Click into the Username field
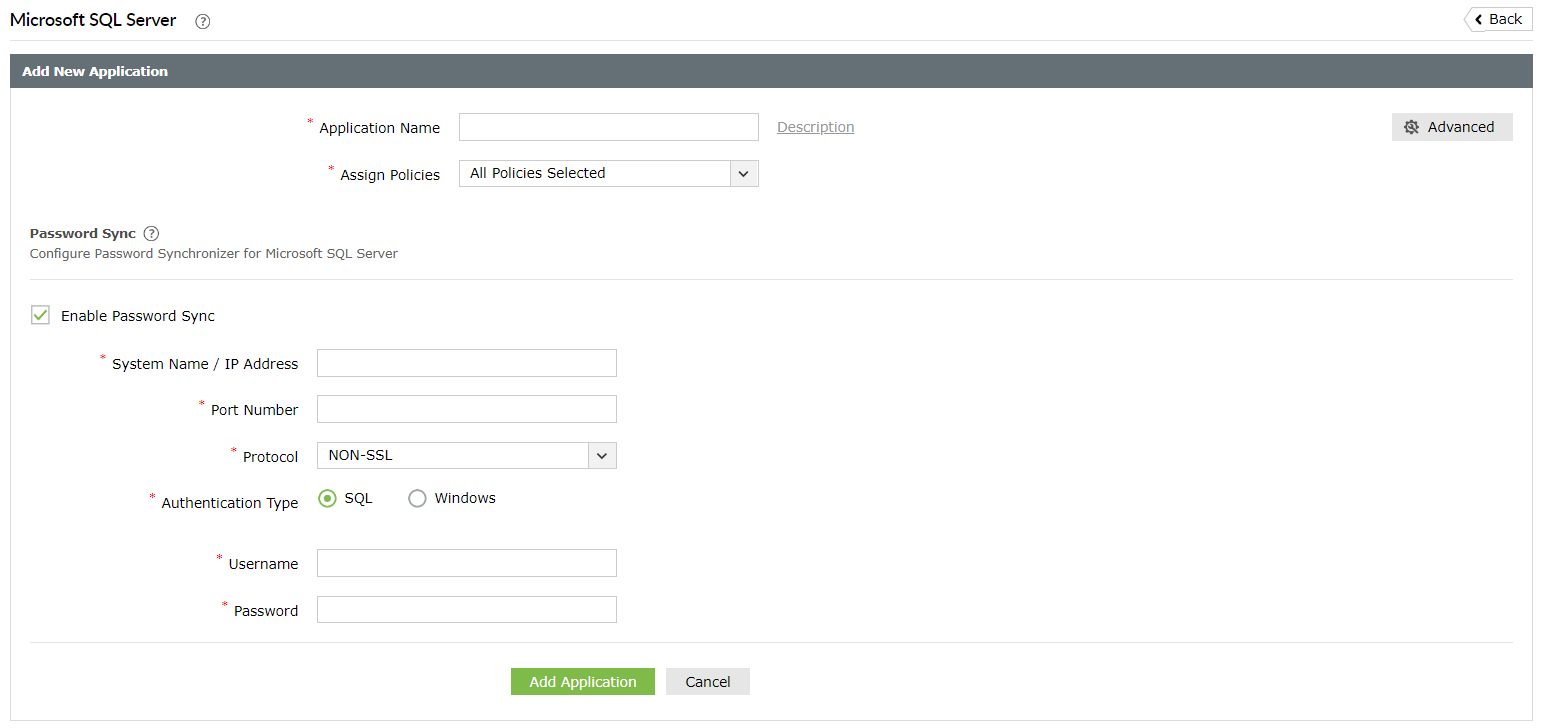Viewport: 1542px width, 728px height. coord(467,563)
